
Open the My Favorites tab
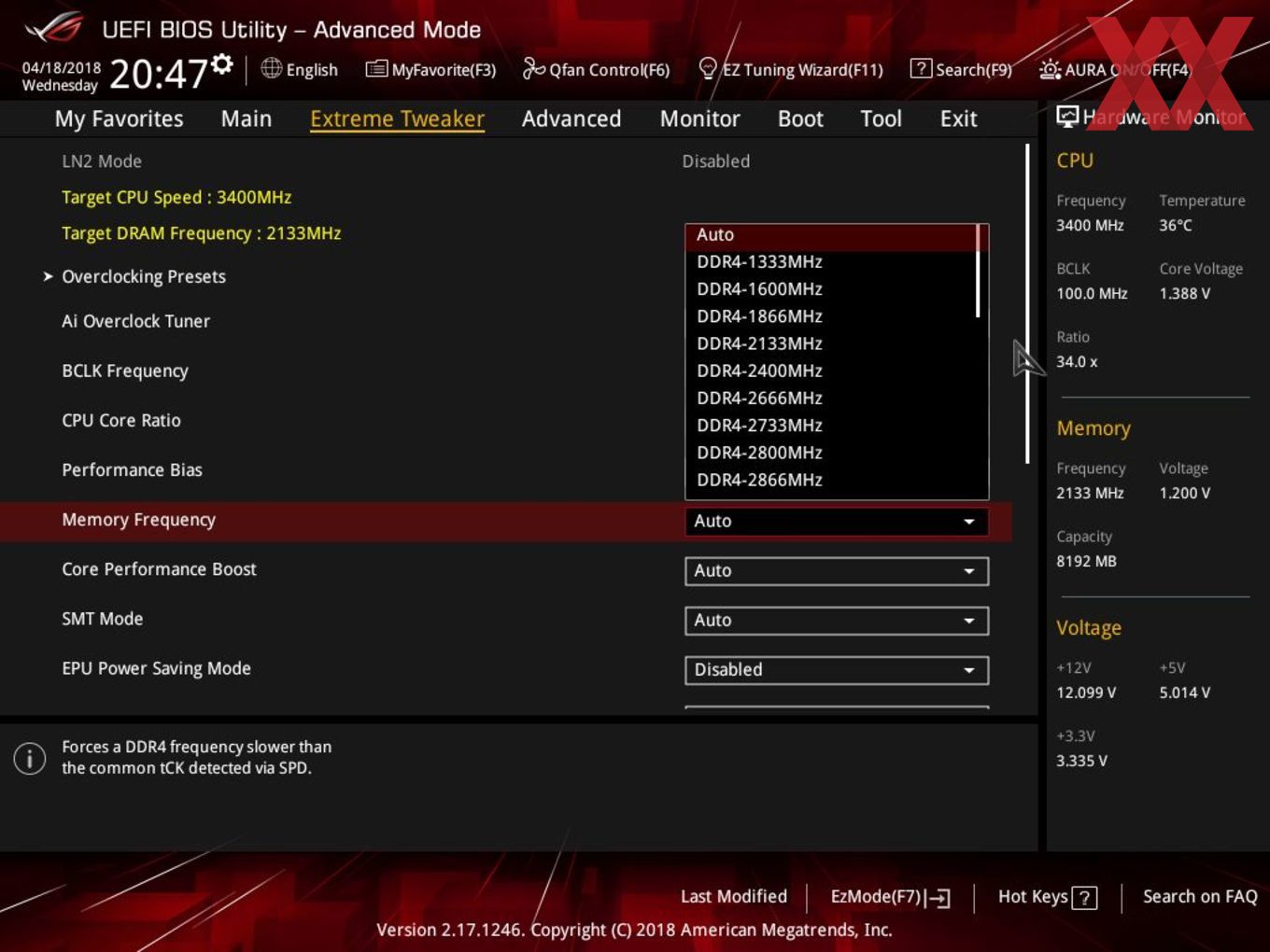click(119, 119)
